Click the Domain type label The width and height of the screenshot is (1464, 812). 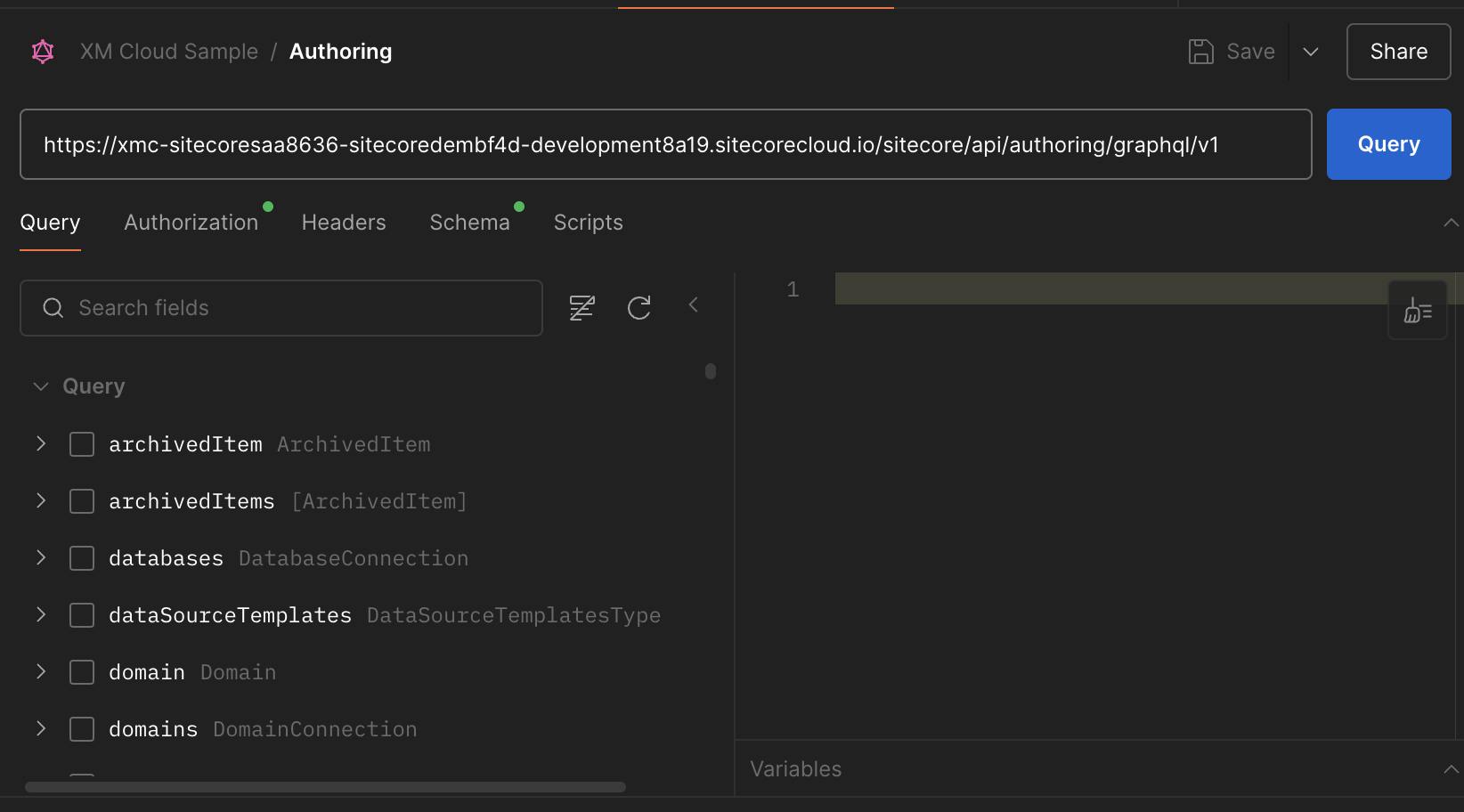[x=239, y=672]
